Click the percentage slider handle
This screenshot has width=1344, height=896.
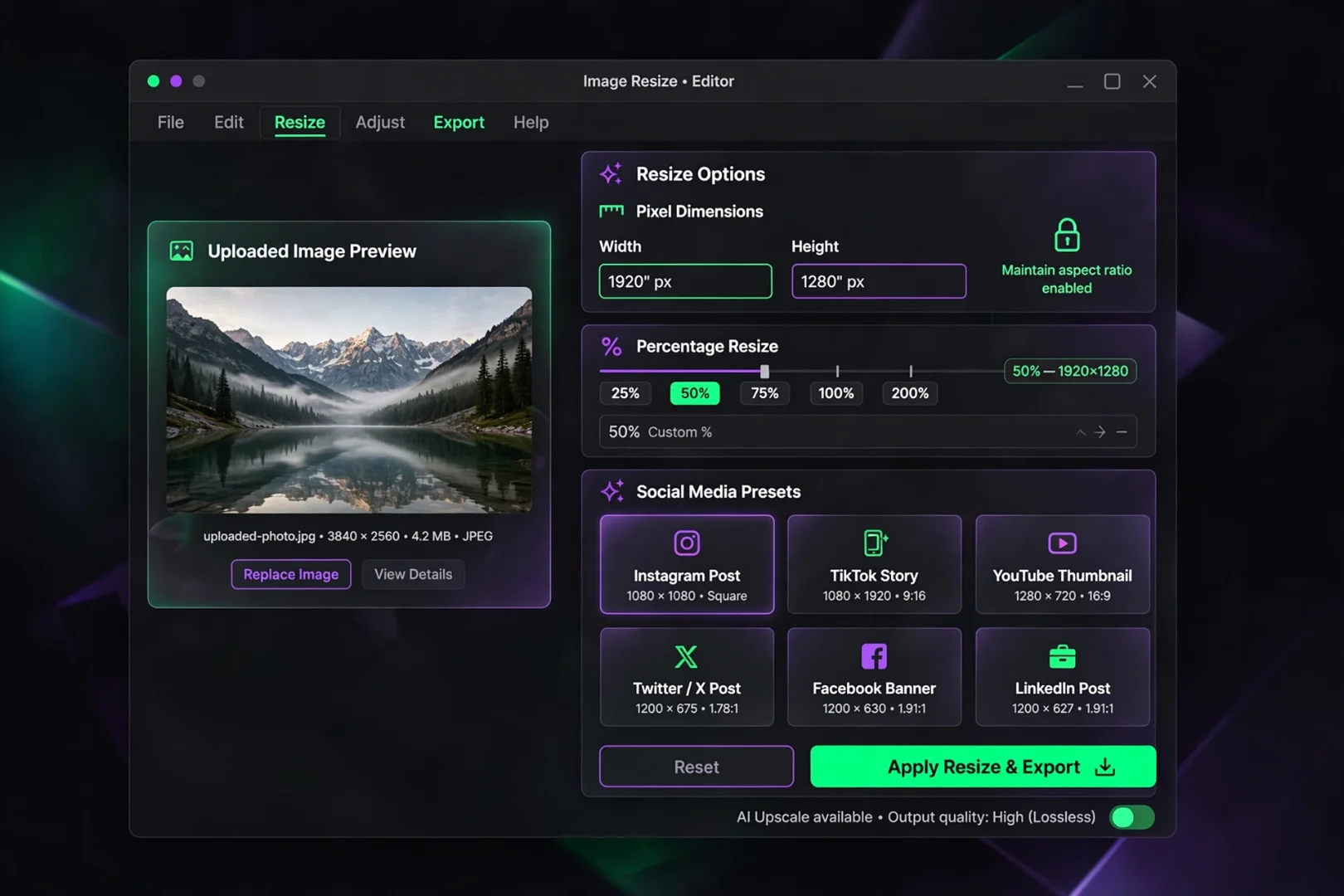point(764,371)
